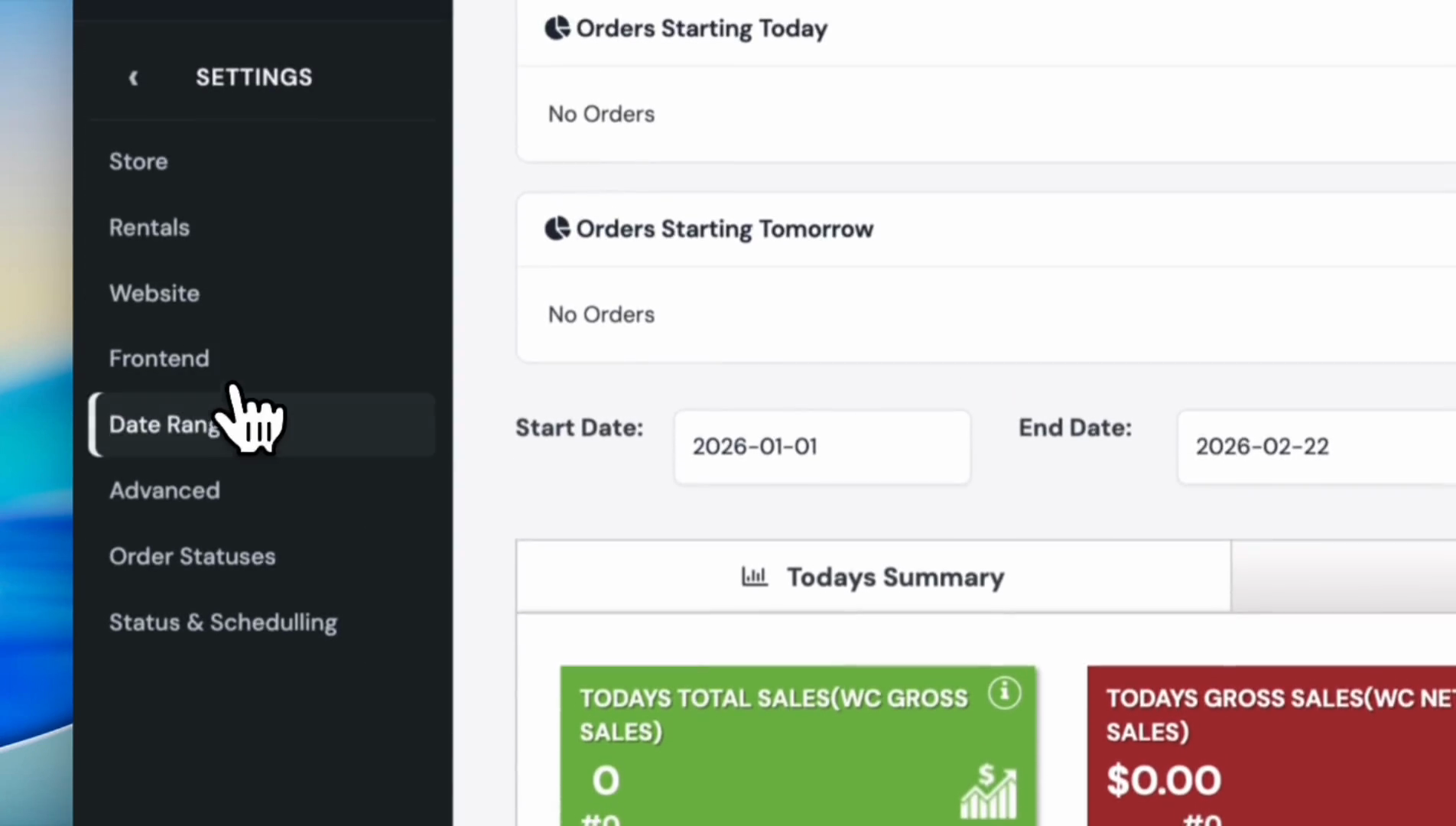Open Status & Schedulling settings
The width and height of the screenshot is (1456, 826).
click(x=223, y=623)
